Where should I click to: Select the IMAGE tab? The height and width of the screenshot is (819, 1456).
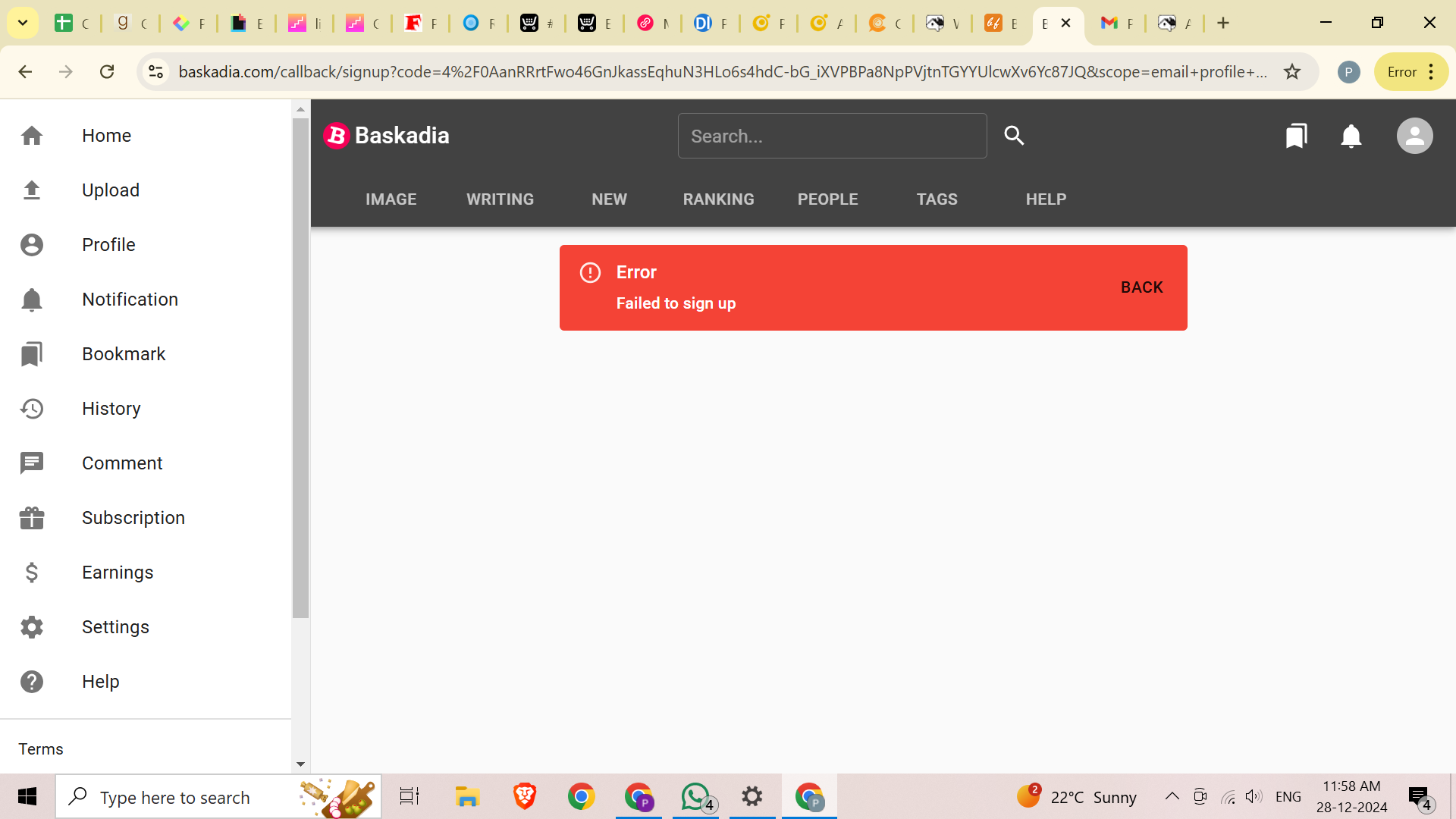(x=391, y=199)
